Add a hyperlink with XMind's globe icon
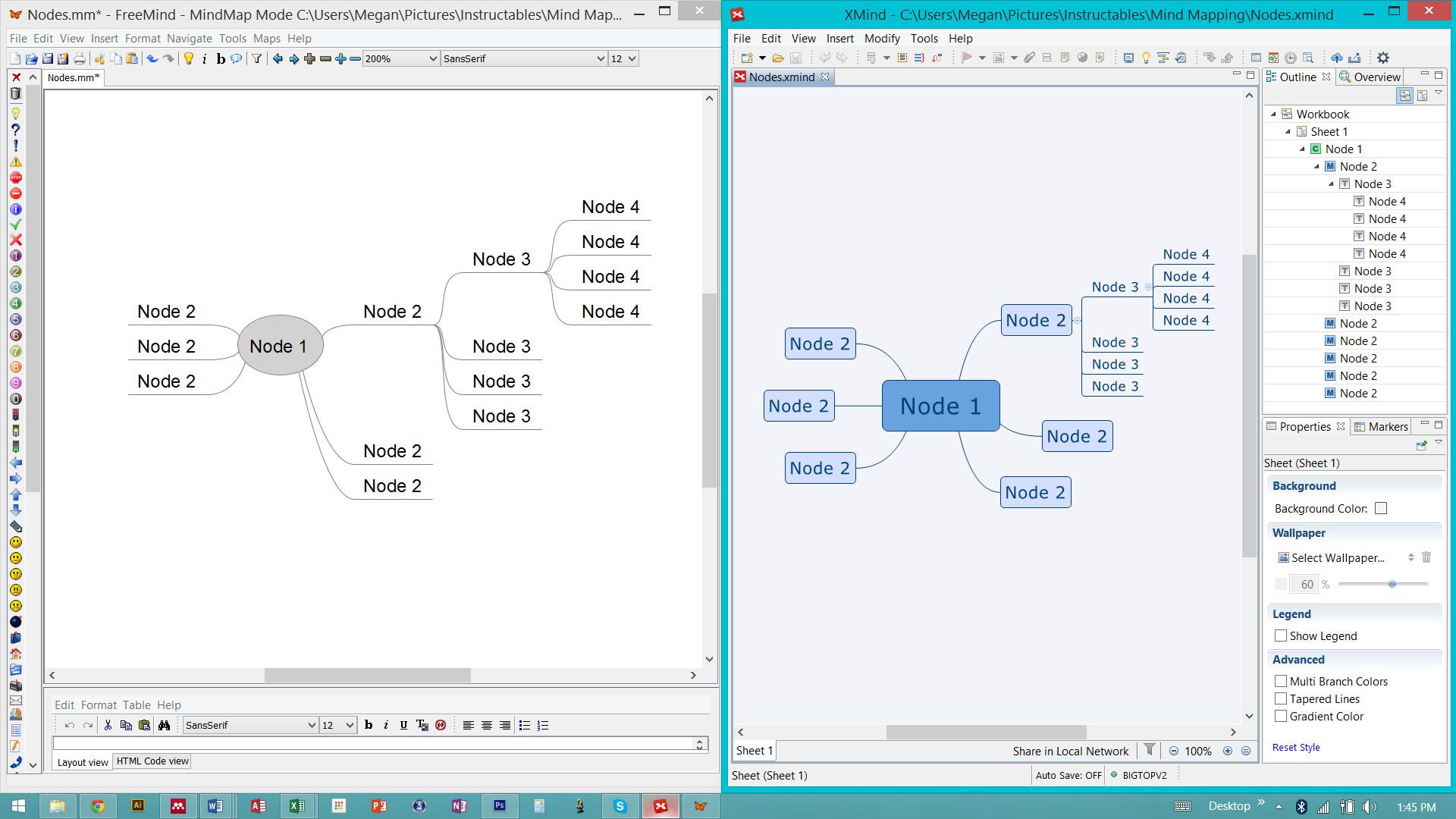This screenshot has width=1456, height=819. (1081, 58)
